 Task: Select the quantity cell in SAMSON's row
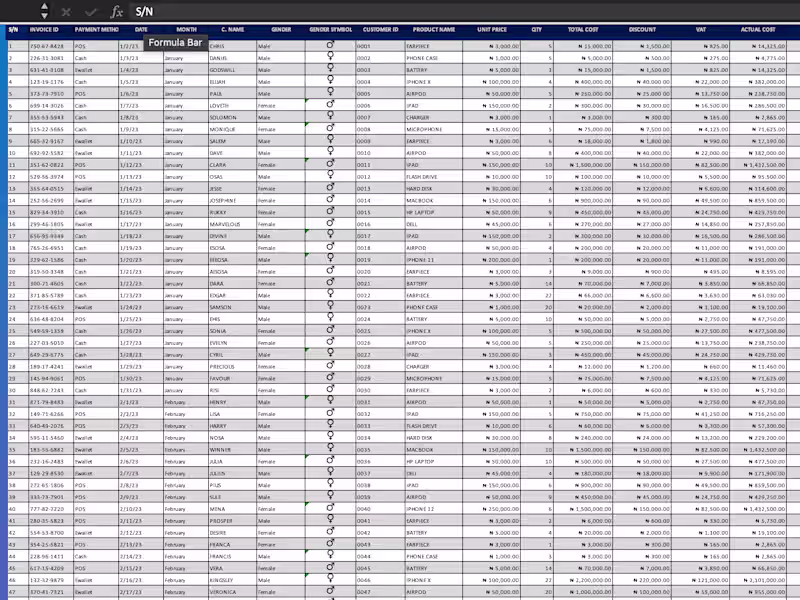coord(537,307)
